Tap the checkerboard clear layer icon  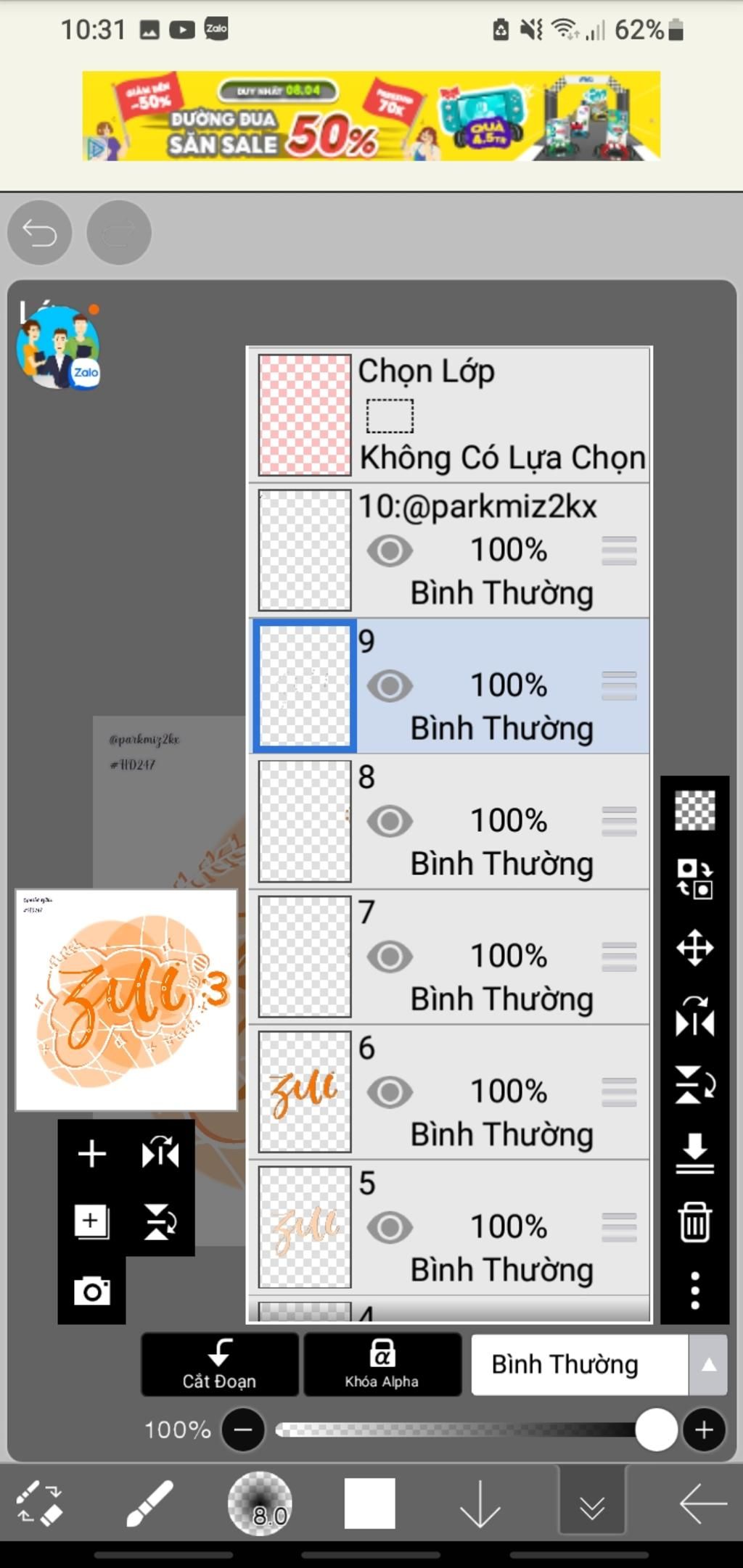694,810
